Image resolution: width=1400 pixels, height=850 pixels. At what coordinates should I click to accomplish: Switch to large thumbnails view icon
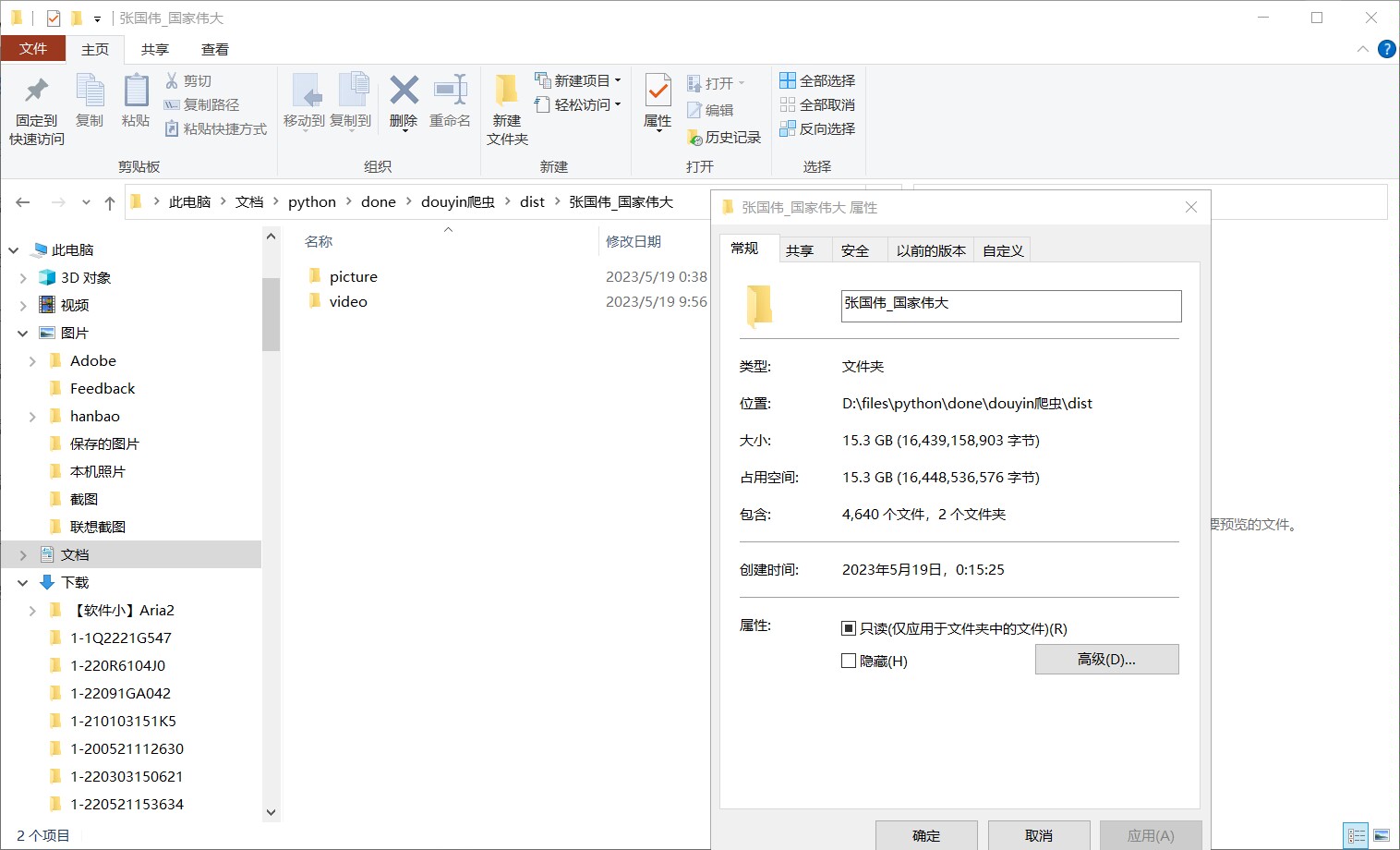(x=1382, y=835)
